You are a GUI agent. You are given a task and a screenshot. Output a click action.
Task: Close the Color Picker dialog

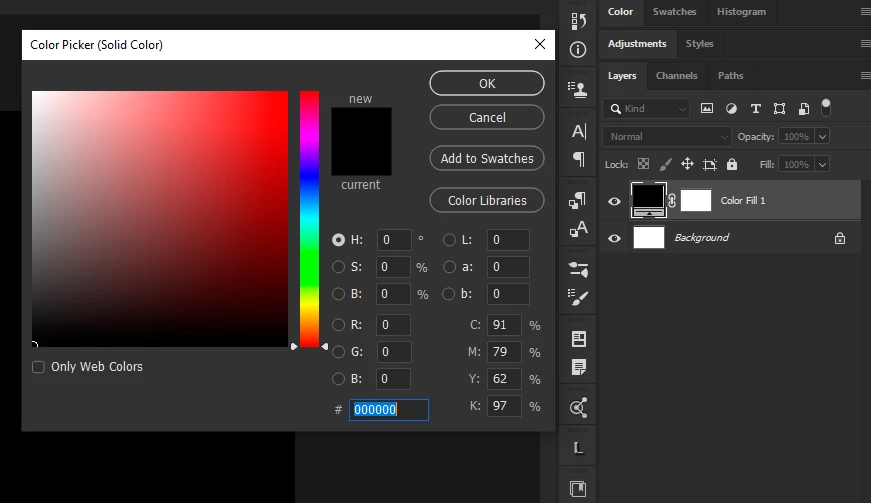(539, 44)
